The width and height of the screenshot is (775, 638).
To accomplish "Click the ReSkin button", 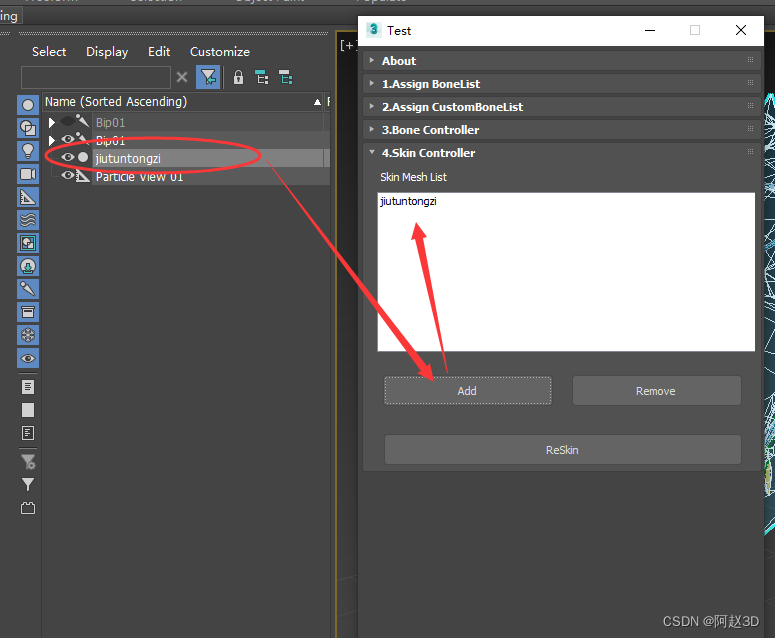I will (x=562, y=450).
